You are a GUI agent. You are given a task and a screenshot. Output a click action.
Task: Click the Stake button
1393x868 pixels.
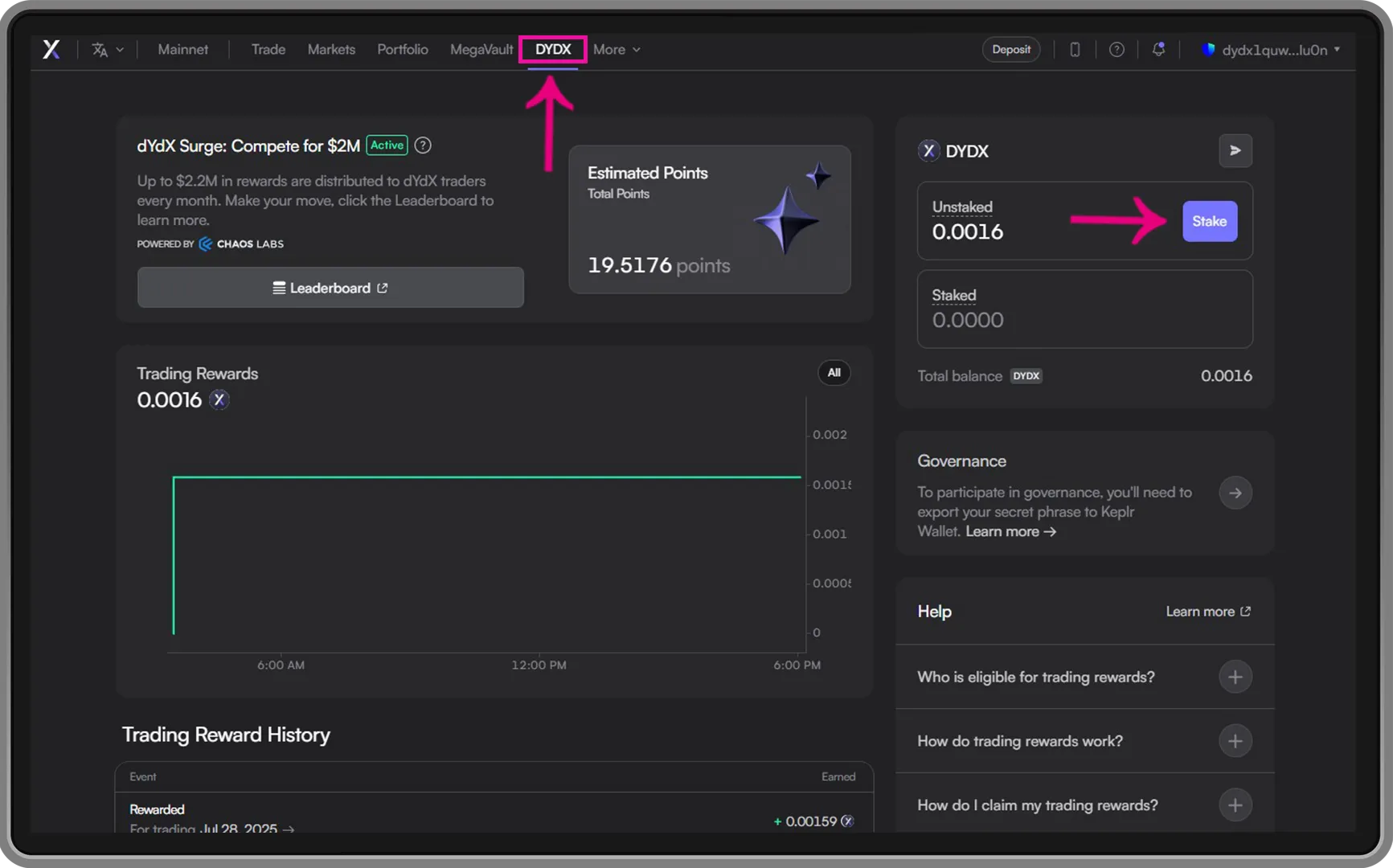[x=1209, y=221]
